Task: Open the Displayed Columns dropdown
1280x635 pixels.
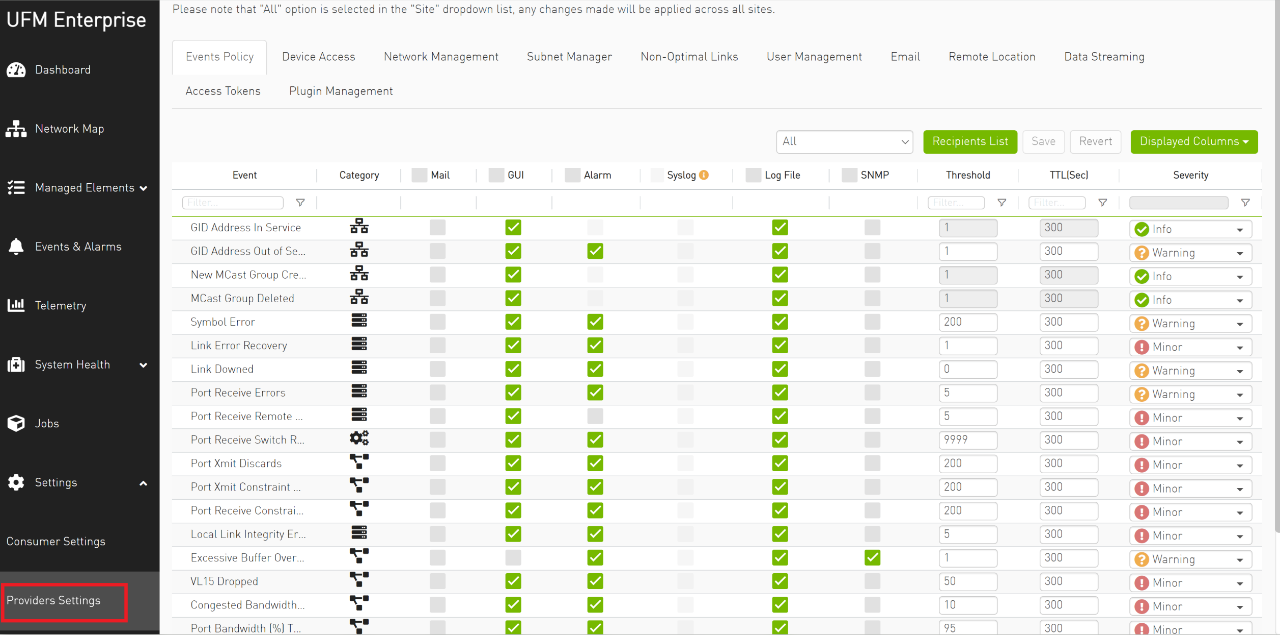Action: tap(1193, 141)
